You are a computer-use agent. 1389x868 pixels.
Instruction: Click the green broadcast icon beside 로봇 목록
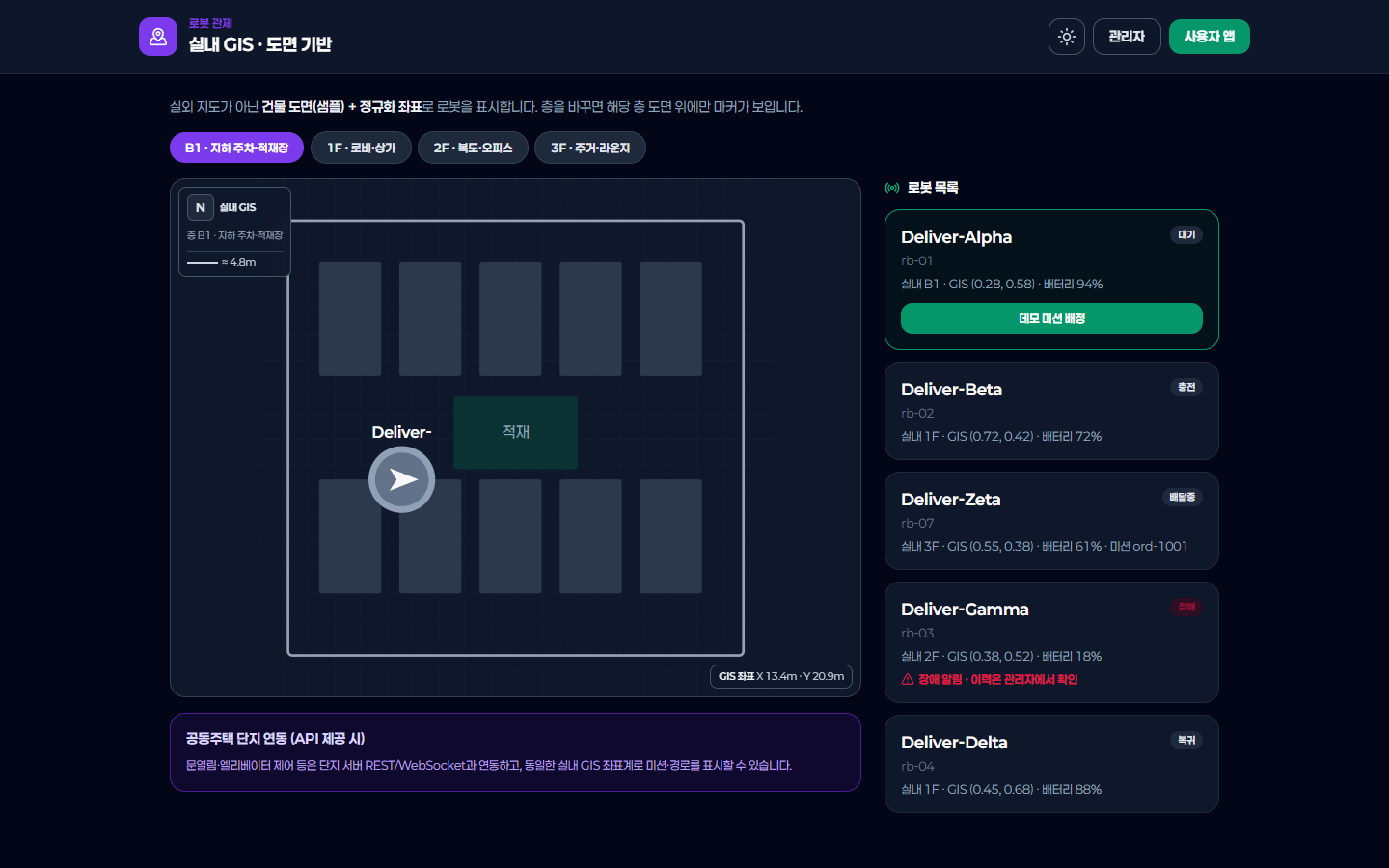tap(892, 188)
